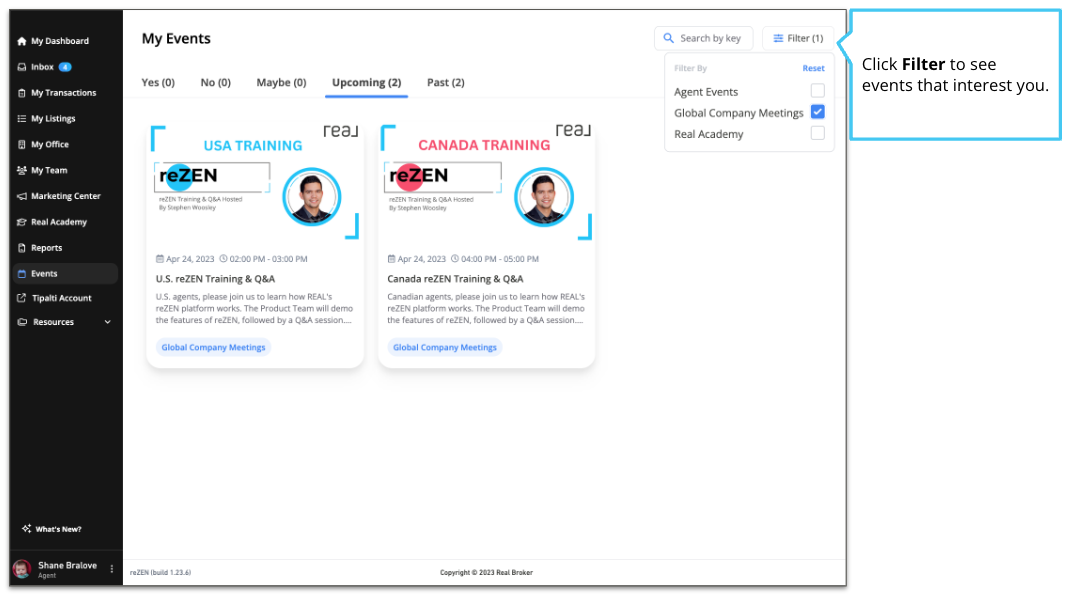The width and height of the screenshot is (1076, 595).
Task: Click the Search by key input field
Action: pos(704,38)
